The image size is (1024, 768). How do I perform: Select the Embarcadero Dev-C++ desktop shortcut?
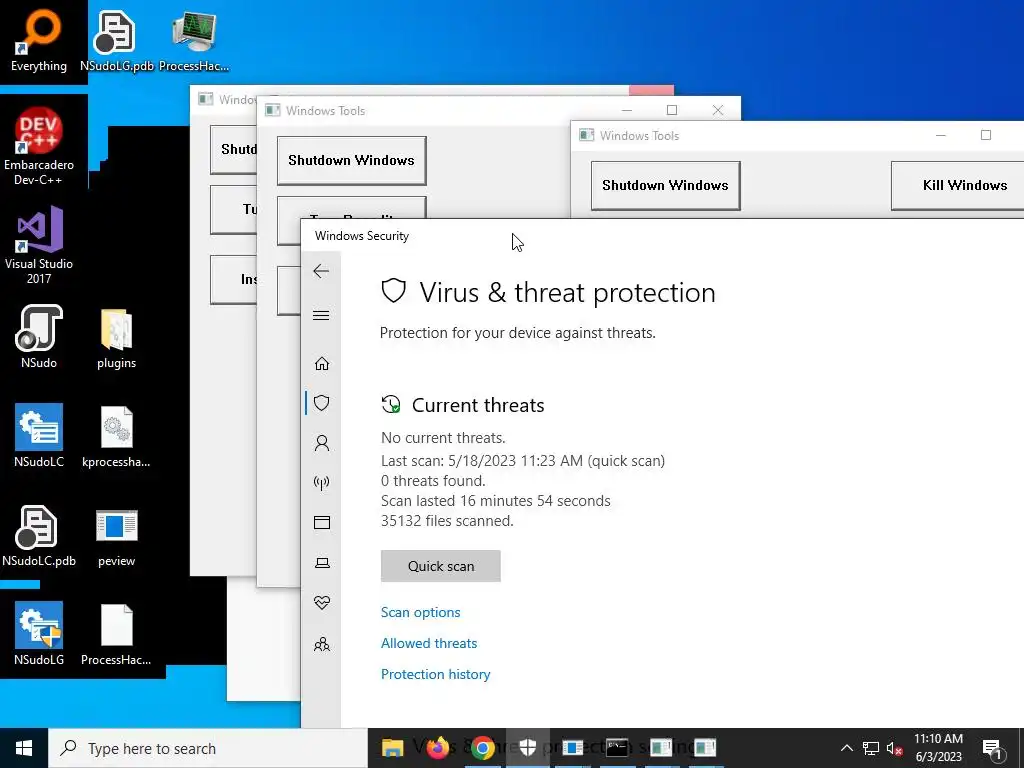tap(39, 146)
